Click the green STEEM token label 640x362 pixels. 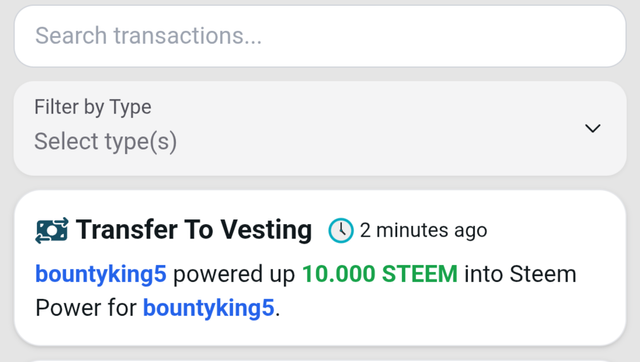pos(420,274)
